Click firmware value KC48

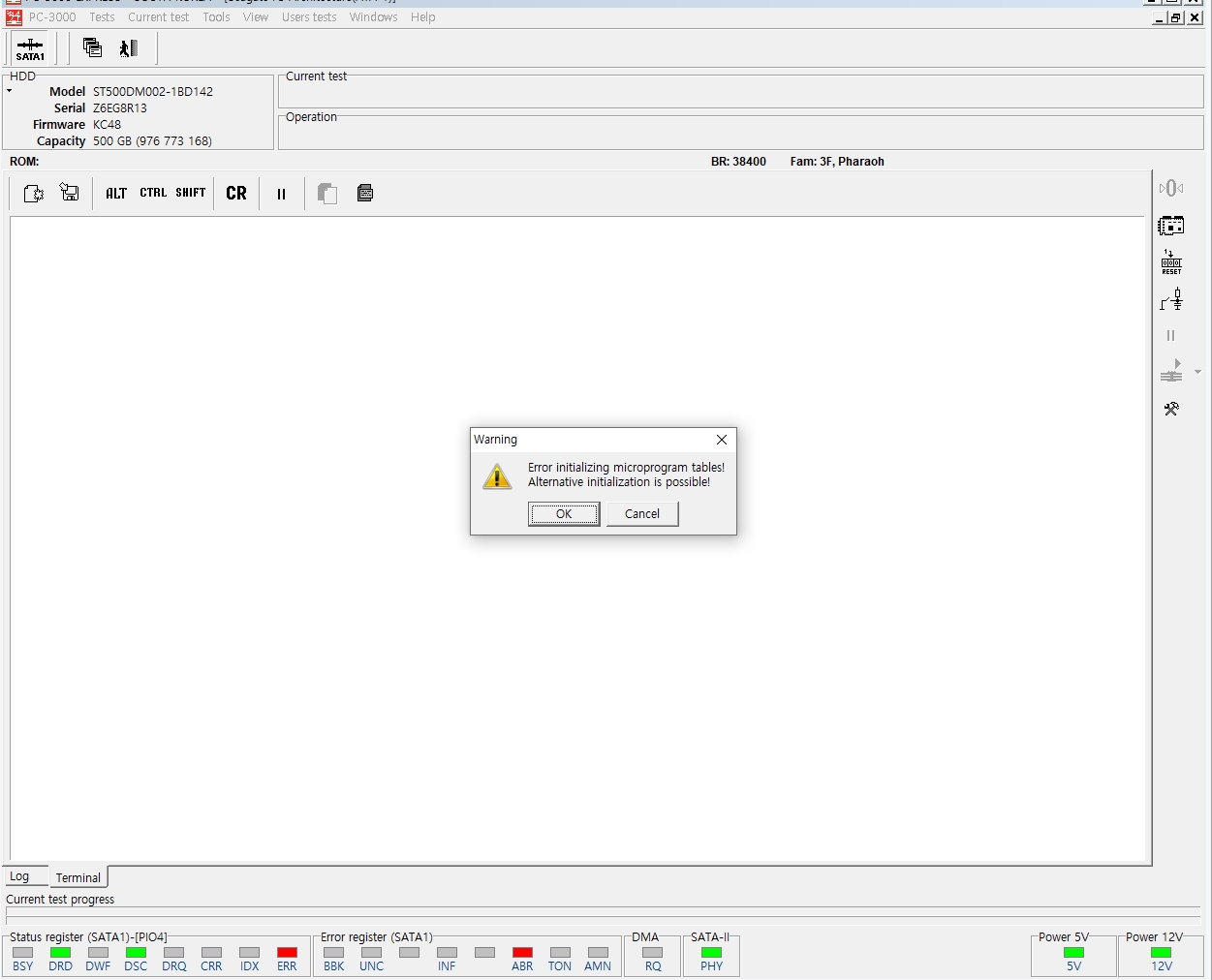click(x=108, y=125)
